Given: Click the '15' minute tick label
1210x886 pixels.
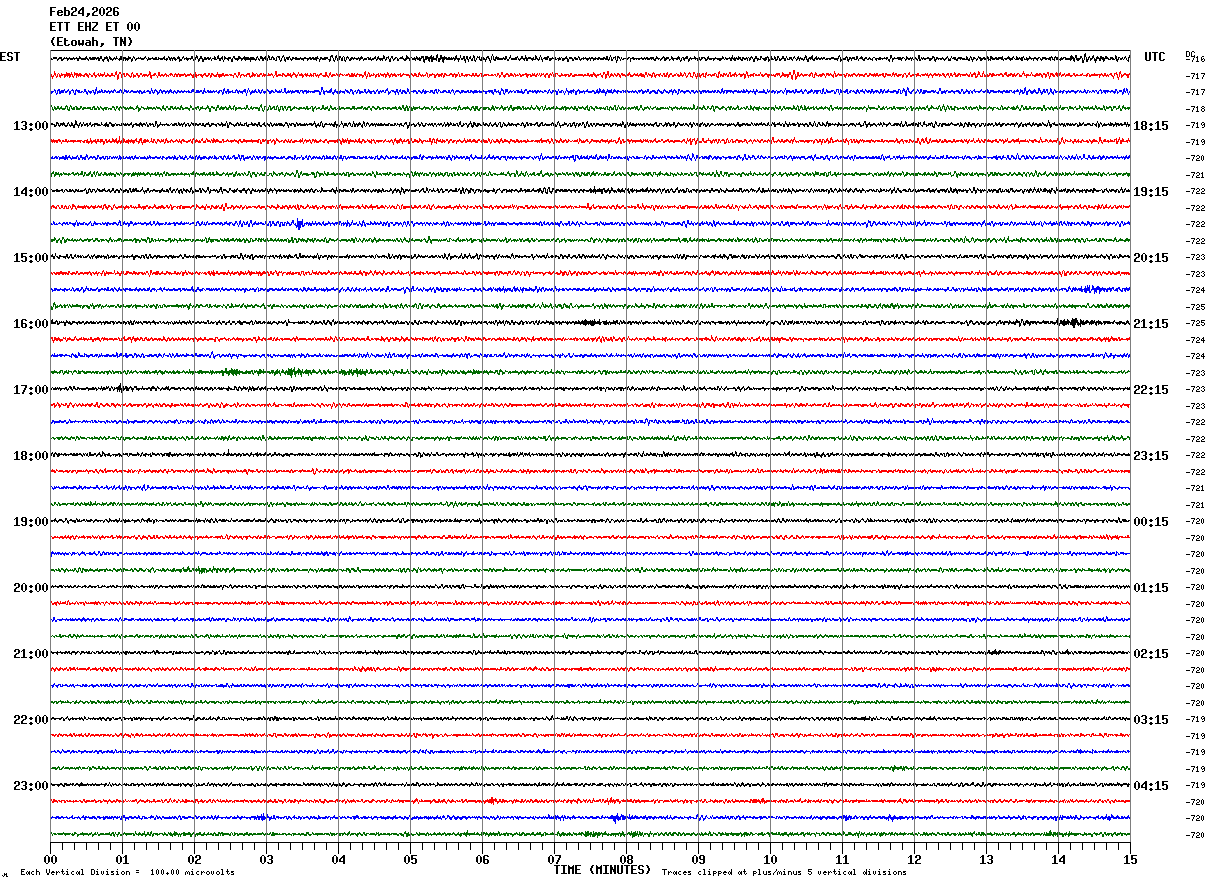Looking at the screenshot, I should pyautogui.click(x=1130, y=859).
